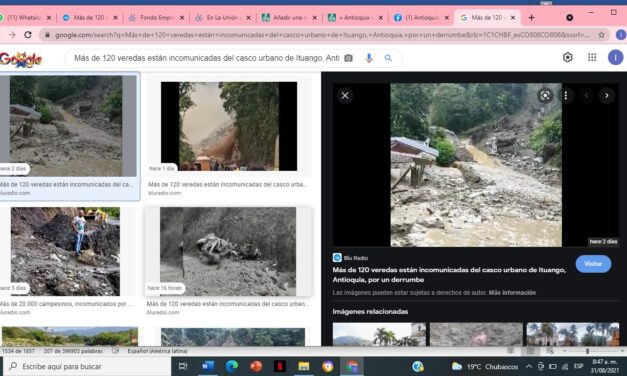
Task: Expand the hidden system tray icons chevron
Action: [529, 366]
